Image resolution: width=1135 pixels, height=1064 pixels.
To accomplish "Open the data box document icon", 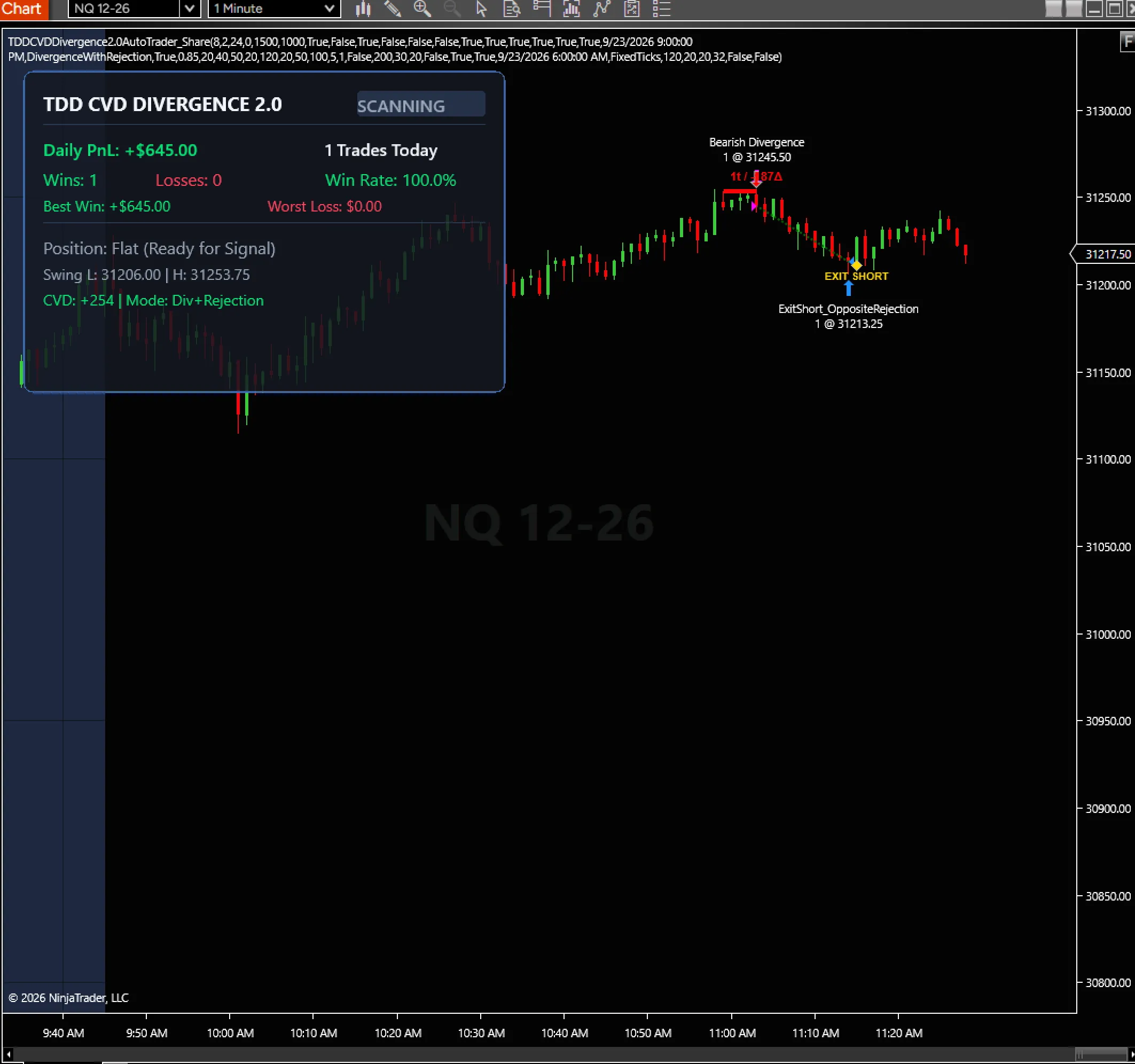I will pos(512,9).
